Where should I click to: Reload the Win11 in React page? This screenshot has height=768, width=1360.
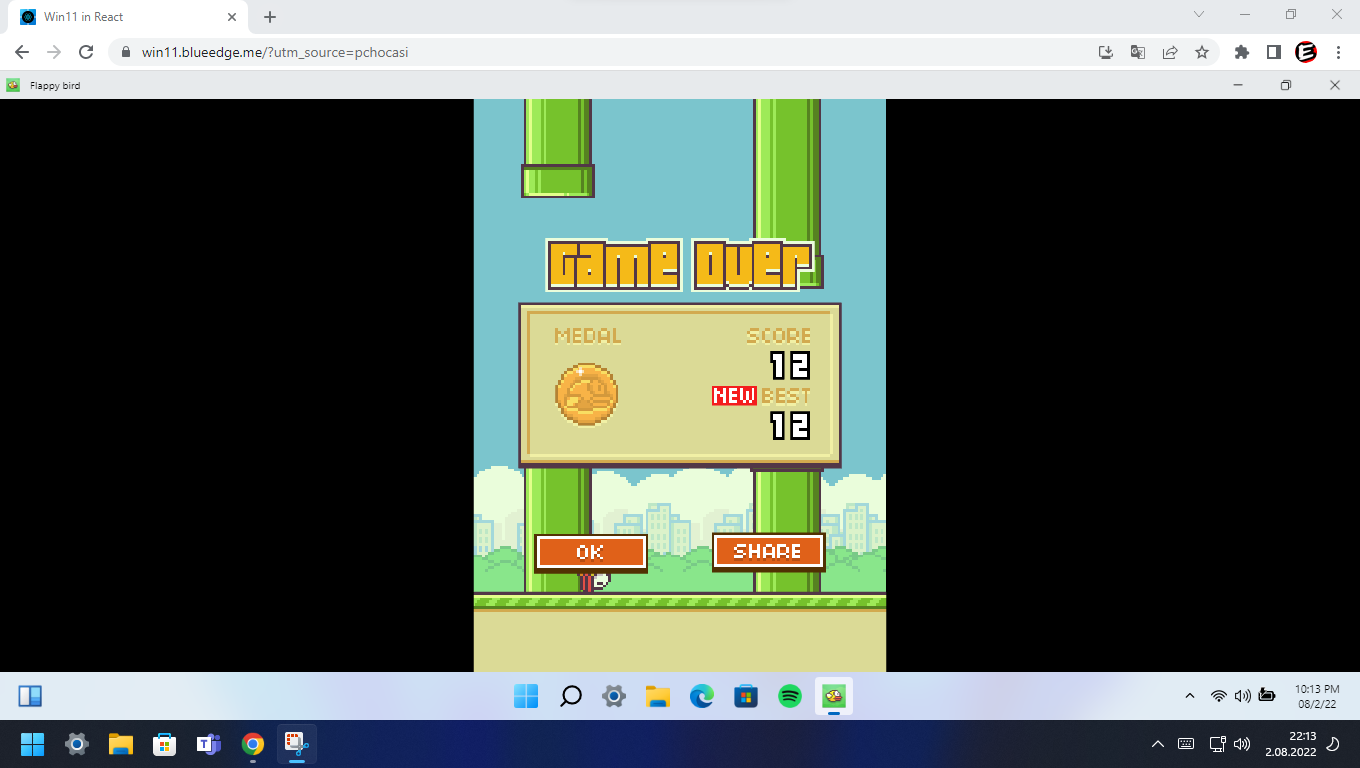click(86, 52)
